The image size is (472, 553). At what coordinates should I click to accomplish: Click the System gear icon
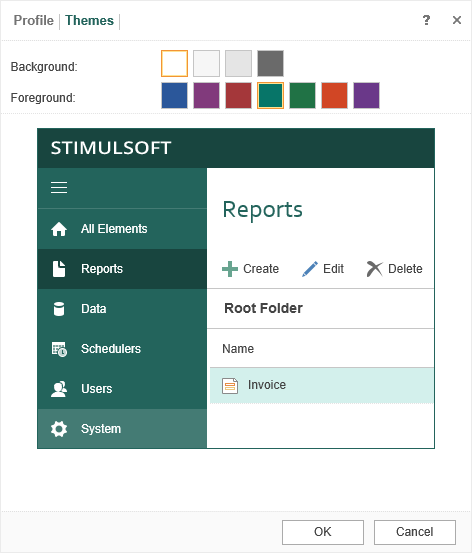[x=59, y=429]
